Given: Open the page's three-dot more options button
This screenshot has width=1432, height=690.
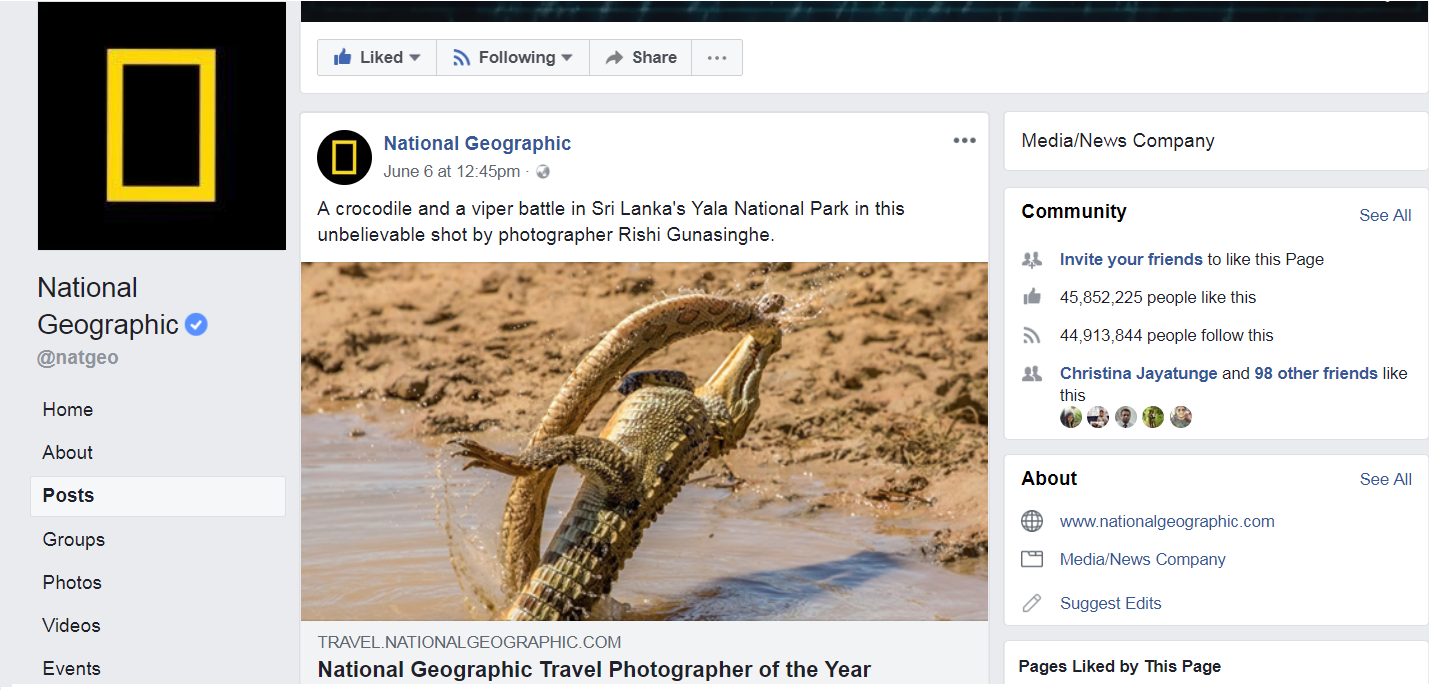Looking at the screenshot, I should 717,58.
